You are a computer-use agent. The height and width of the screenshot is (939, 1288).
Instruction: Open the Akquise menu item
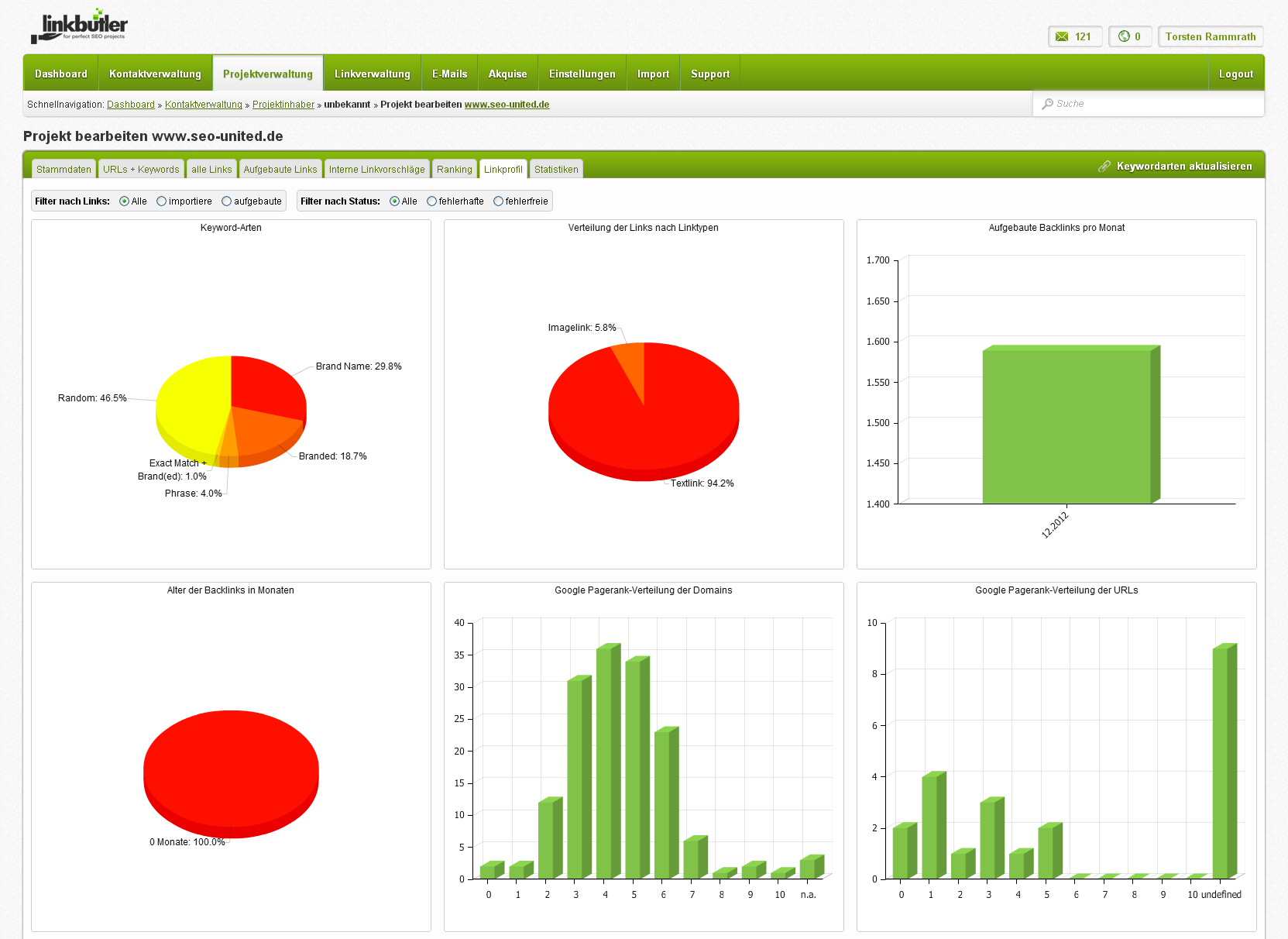point(508,74)
